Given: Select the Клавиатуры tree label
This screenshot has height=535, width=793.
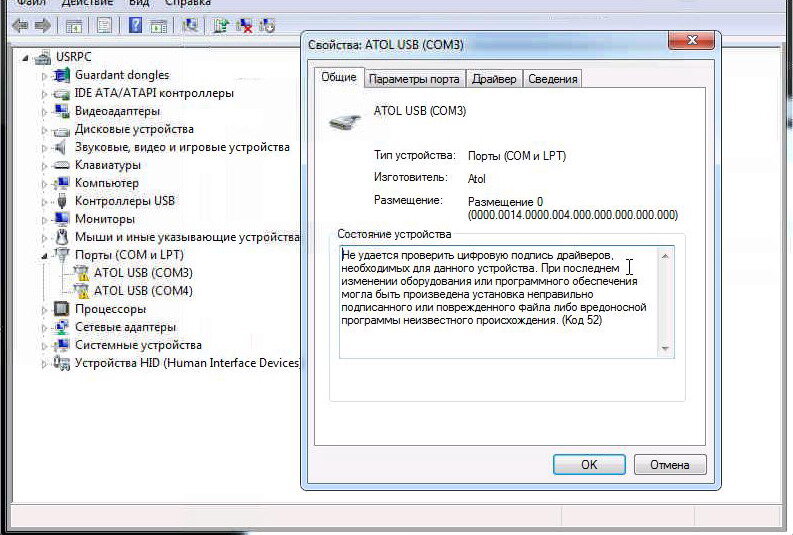Looking at the screenshot, I should click(x=108, y=165).
